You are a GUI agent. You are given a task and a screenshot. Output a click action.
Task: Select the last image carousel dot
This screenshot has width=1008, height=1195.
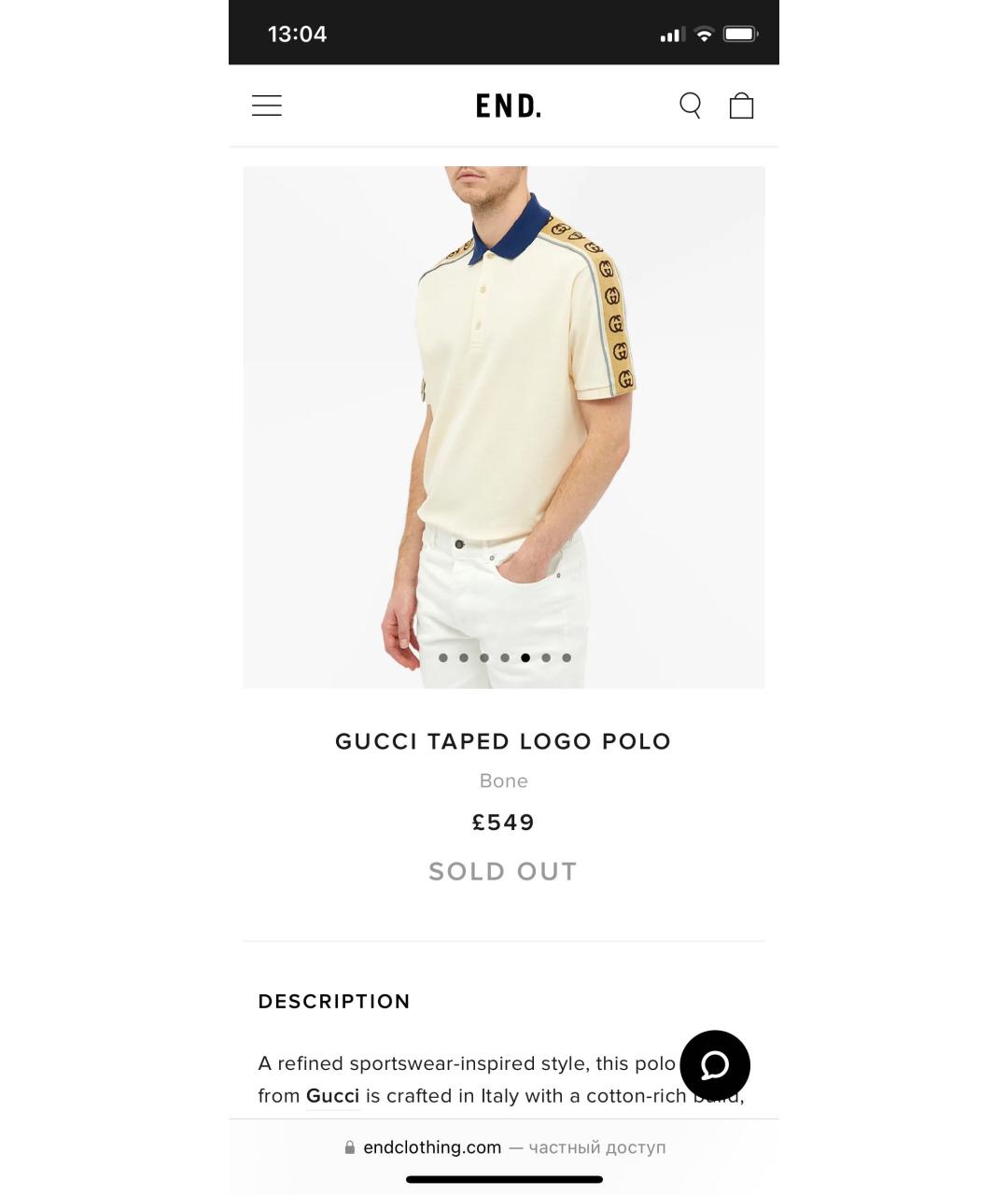[567, 658]
